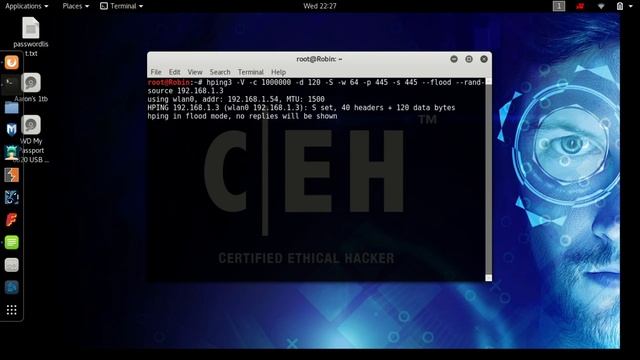The height and width of the screenshot is (360, 640).
Task: Open the terminal View menu
Action: [195, 72]
